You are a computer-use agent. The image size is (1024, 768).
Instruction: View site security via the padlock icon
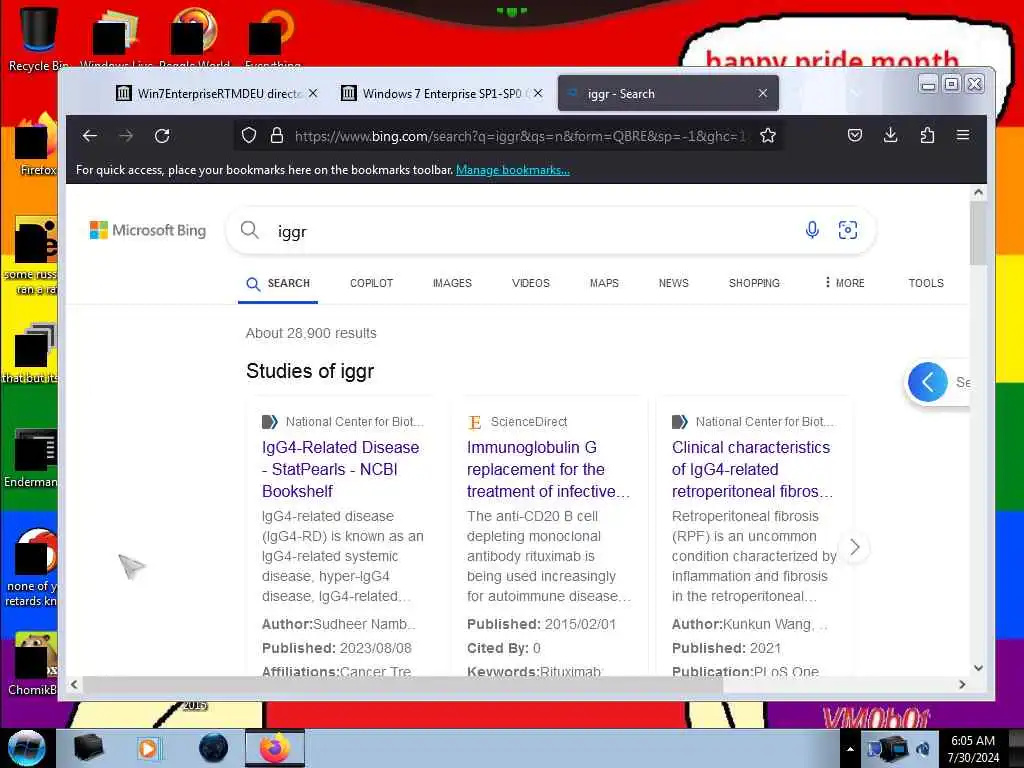pos(277,136)
